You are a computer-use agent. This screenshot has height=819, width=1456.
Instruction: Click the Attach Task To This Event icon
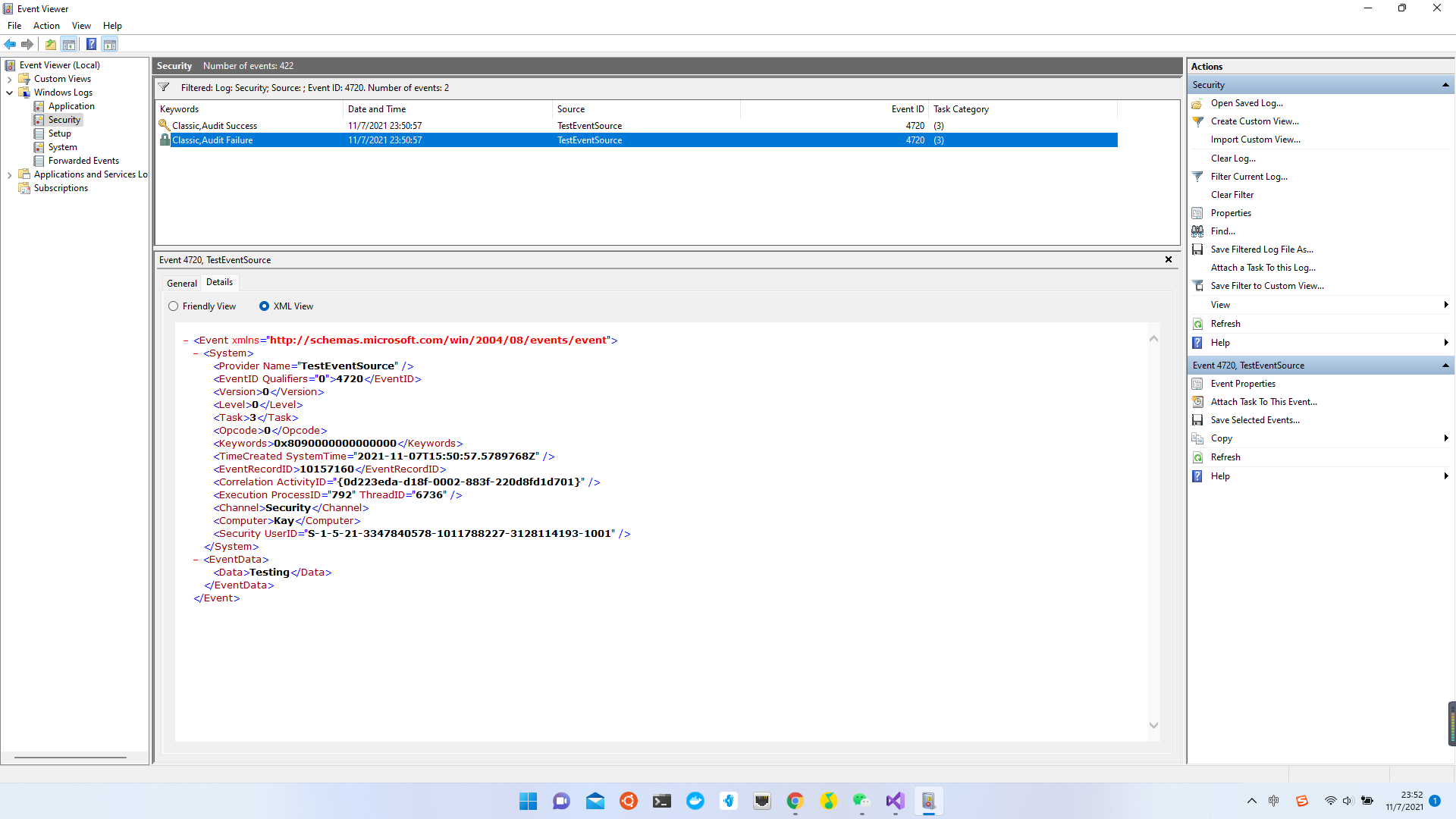click(x=1197, y=402)
